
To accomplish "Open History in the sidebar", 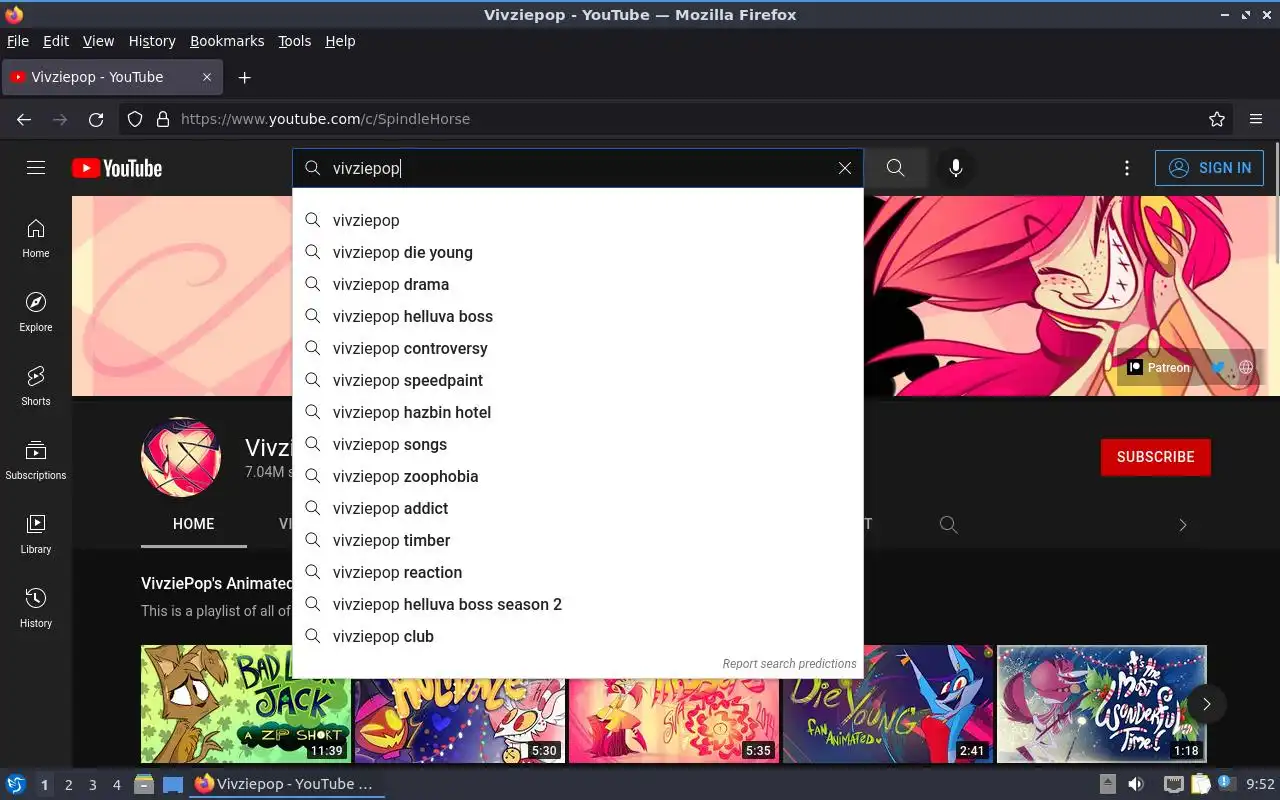I will [x=36, y=608].
